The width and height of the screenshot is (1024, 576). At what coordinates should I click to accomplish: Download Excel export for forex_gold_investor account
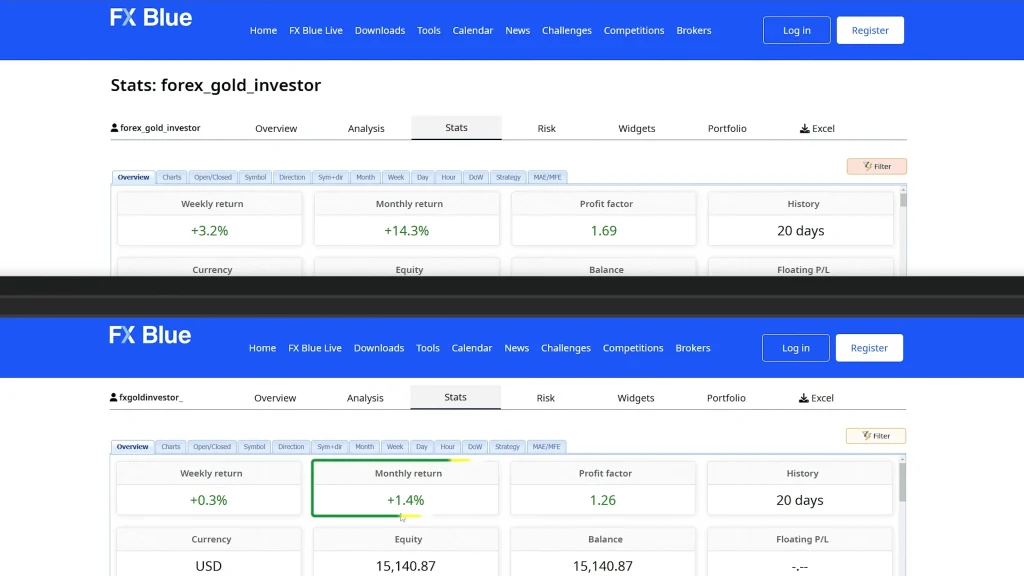click(817, 128)
